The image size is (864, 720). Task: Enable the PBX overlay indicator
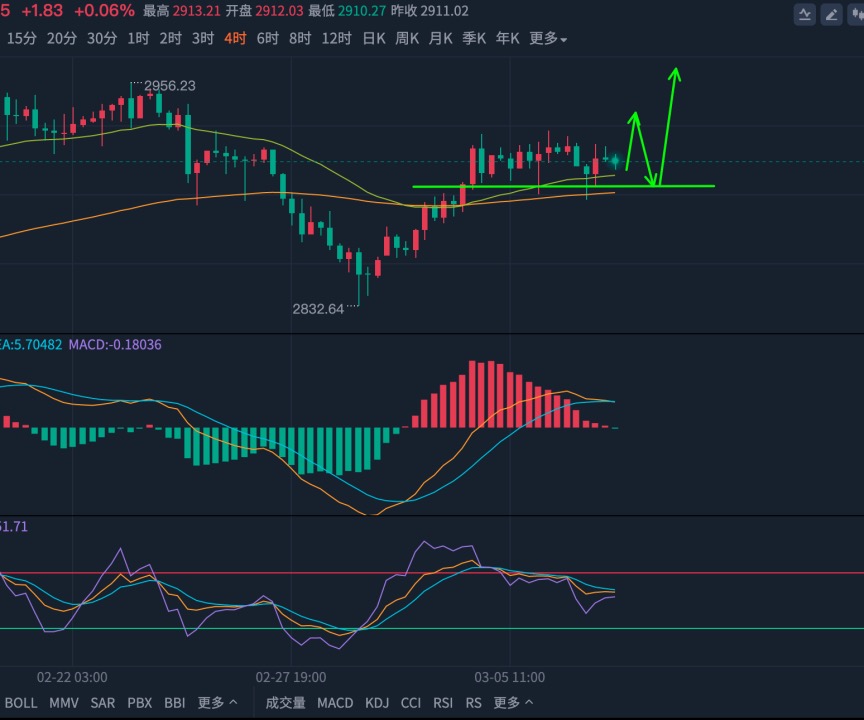pos(139,703)
